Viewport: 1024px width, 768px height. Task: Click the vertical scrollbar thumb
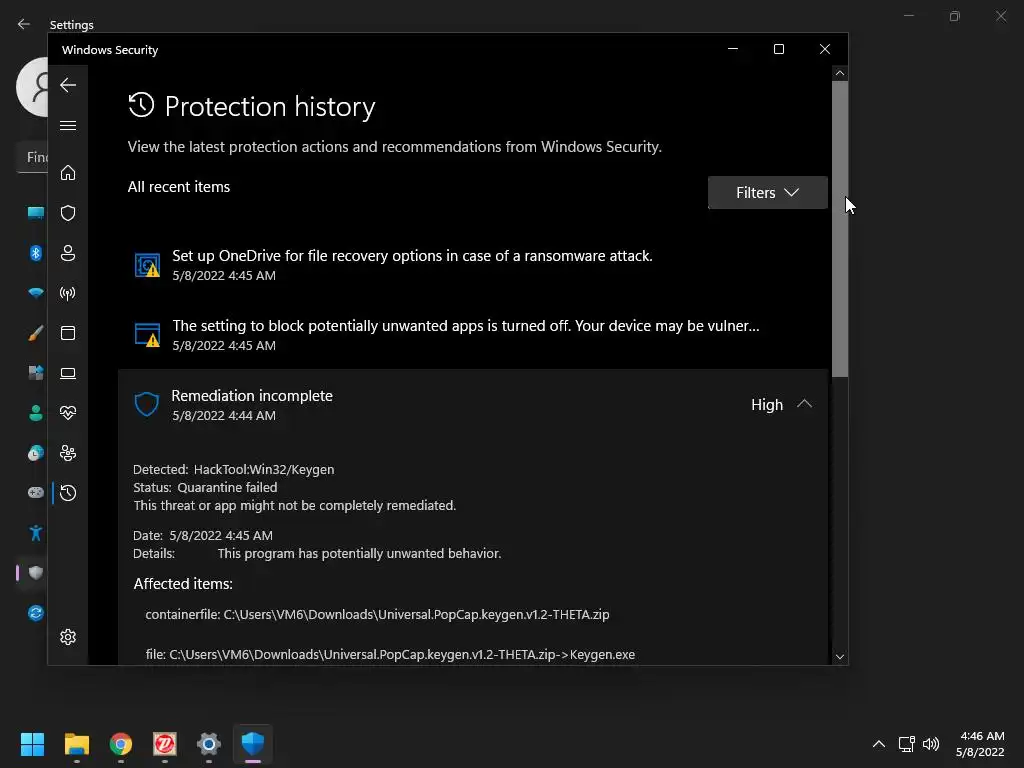pos(840,229)
